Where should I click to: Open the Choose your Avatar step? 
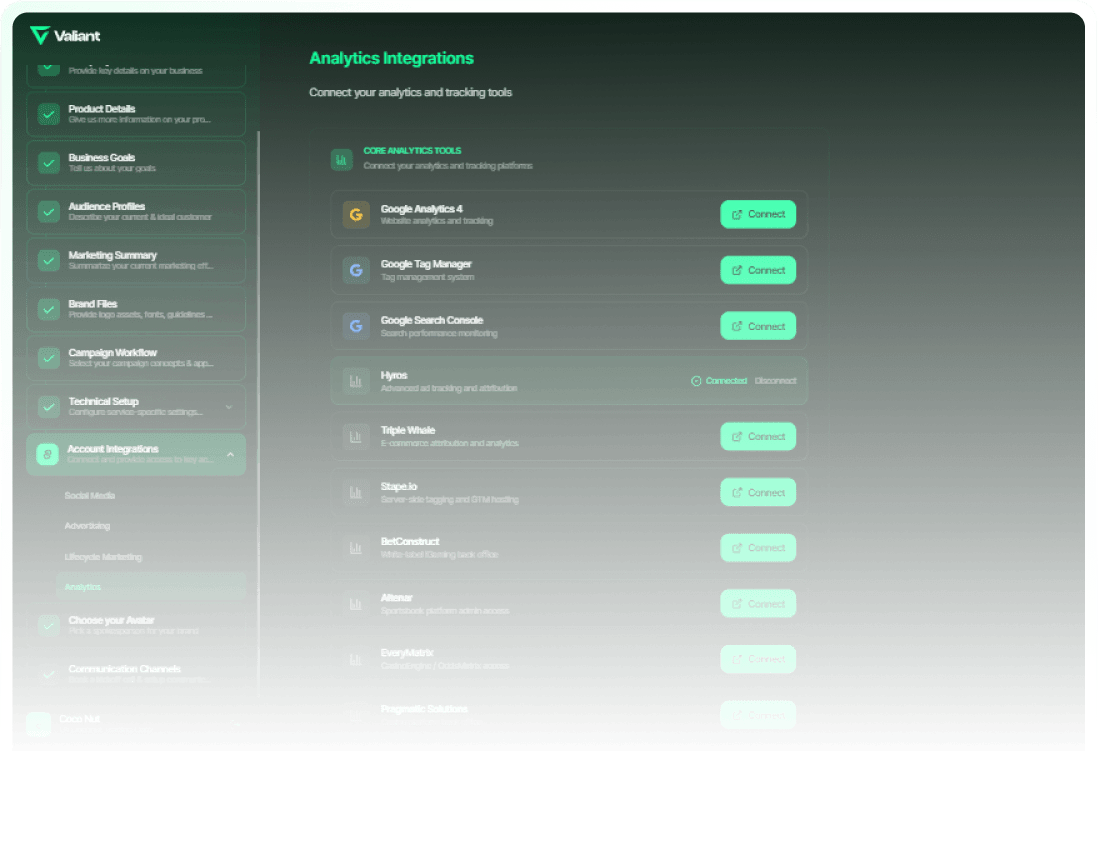pos(136,625)
